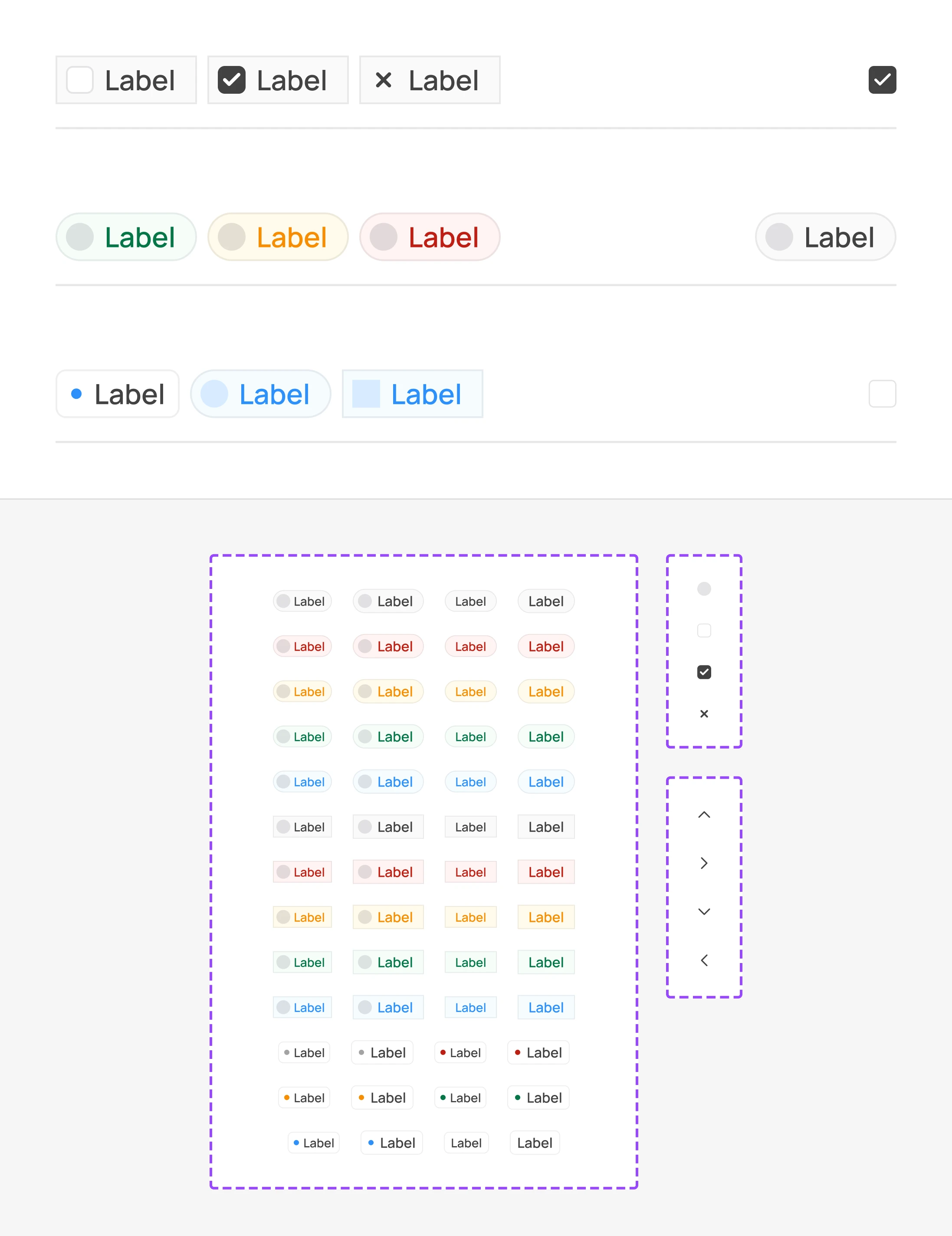
Task: Click the gray circle inside the green Label chip
Action: tap(80, 237)
